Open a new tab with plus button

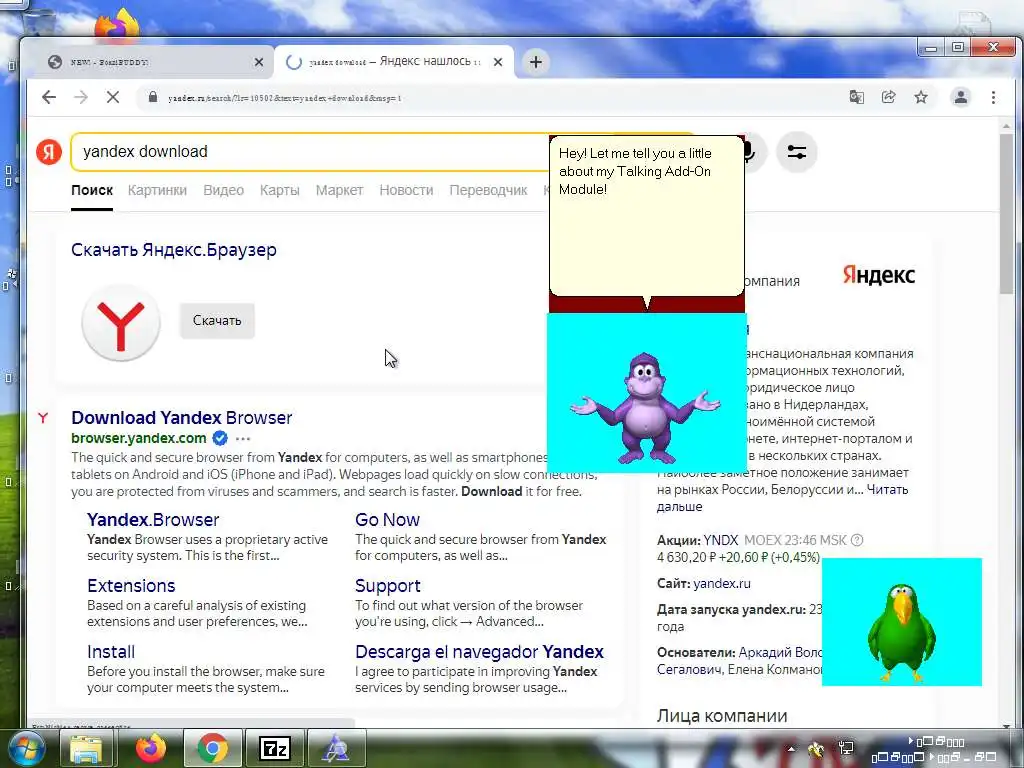click(536, 62)
